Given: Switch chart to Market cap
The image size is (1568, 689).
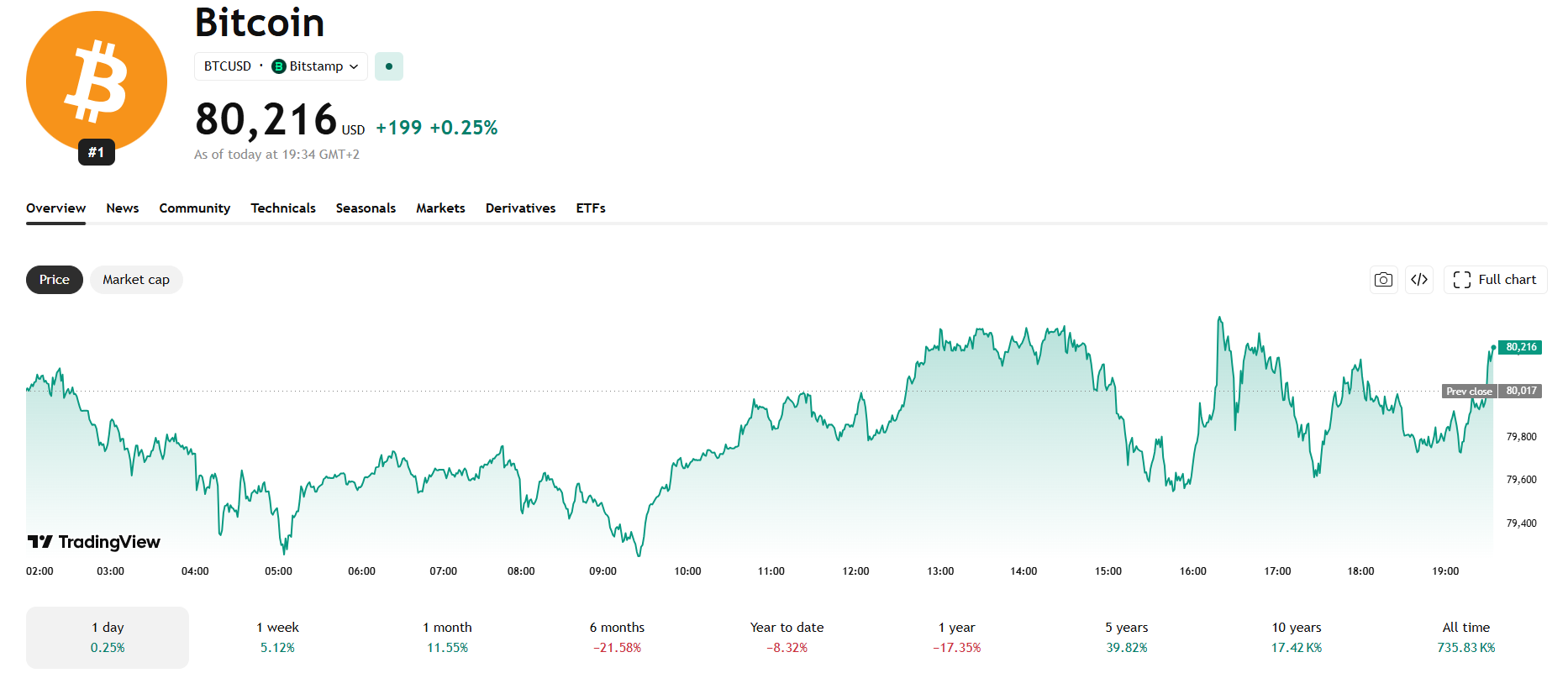Looking at the screenshot, I should point(136,280).
